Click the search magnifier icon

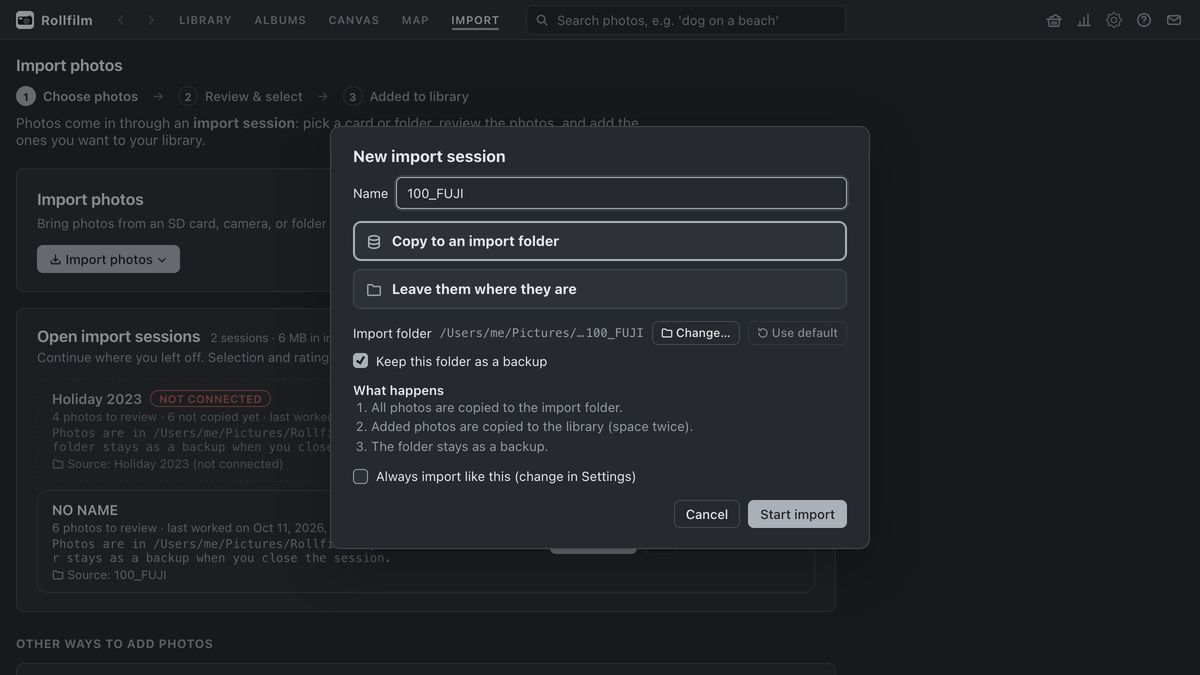coord(542,20)
